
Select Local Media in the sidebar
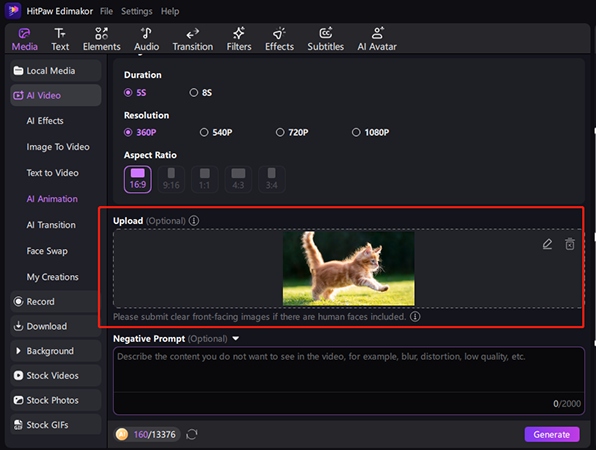click(x=55, y=71)
